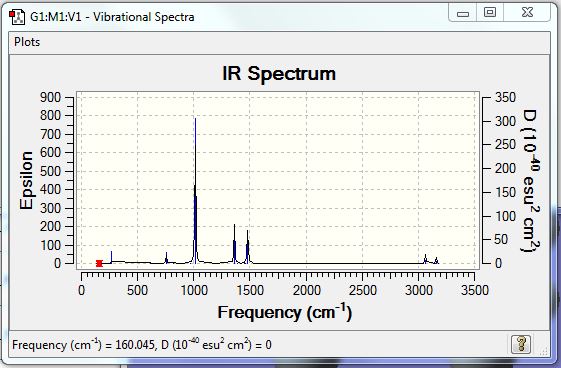The image size is (561, 368).
Task: Click the Epsilon axis label
Action: [x=26, y=181]
